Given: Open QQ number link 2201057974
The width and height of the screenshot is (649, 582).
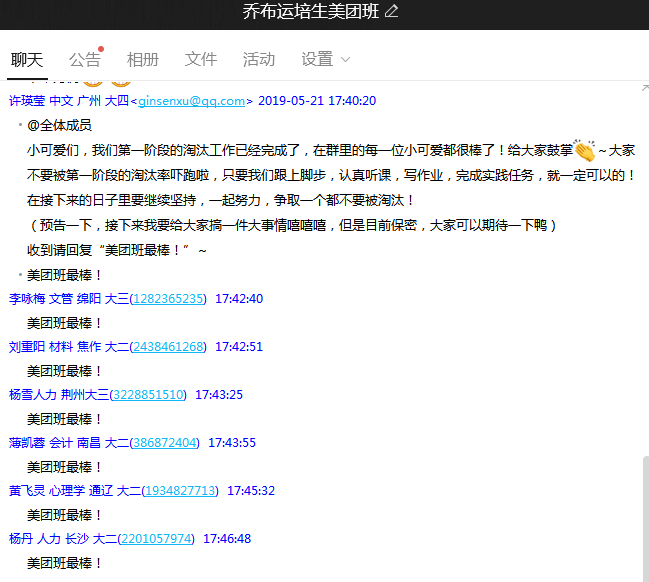Looking at the screenshot, I should (x=156, y=539).
